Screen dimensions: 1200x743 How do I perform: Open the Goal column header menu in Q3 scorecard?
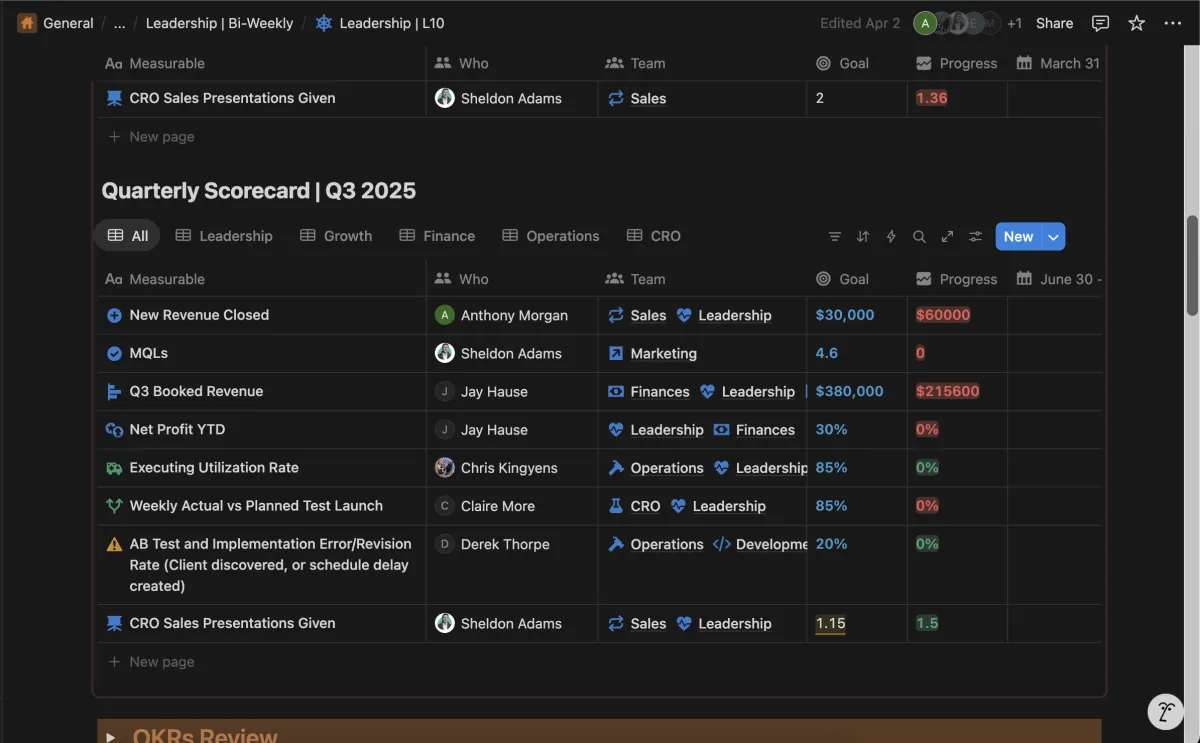click(x=842, y=279)
